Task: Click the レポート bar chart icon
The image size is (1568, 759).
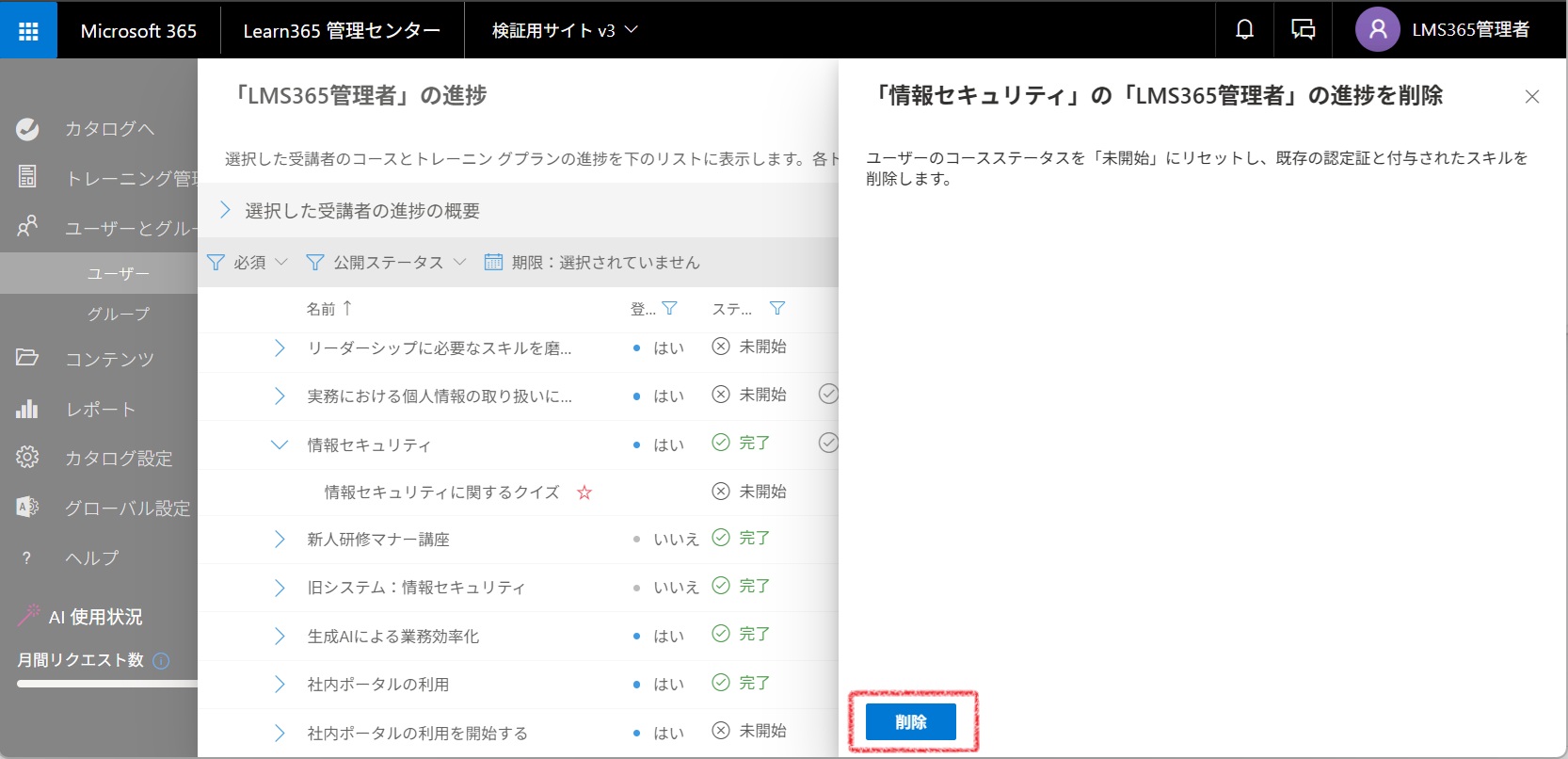Action: pyautogui.click(x=27, y=408)
